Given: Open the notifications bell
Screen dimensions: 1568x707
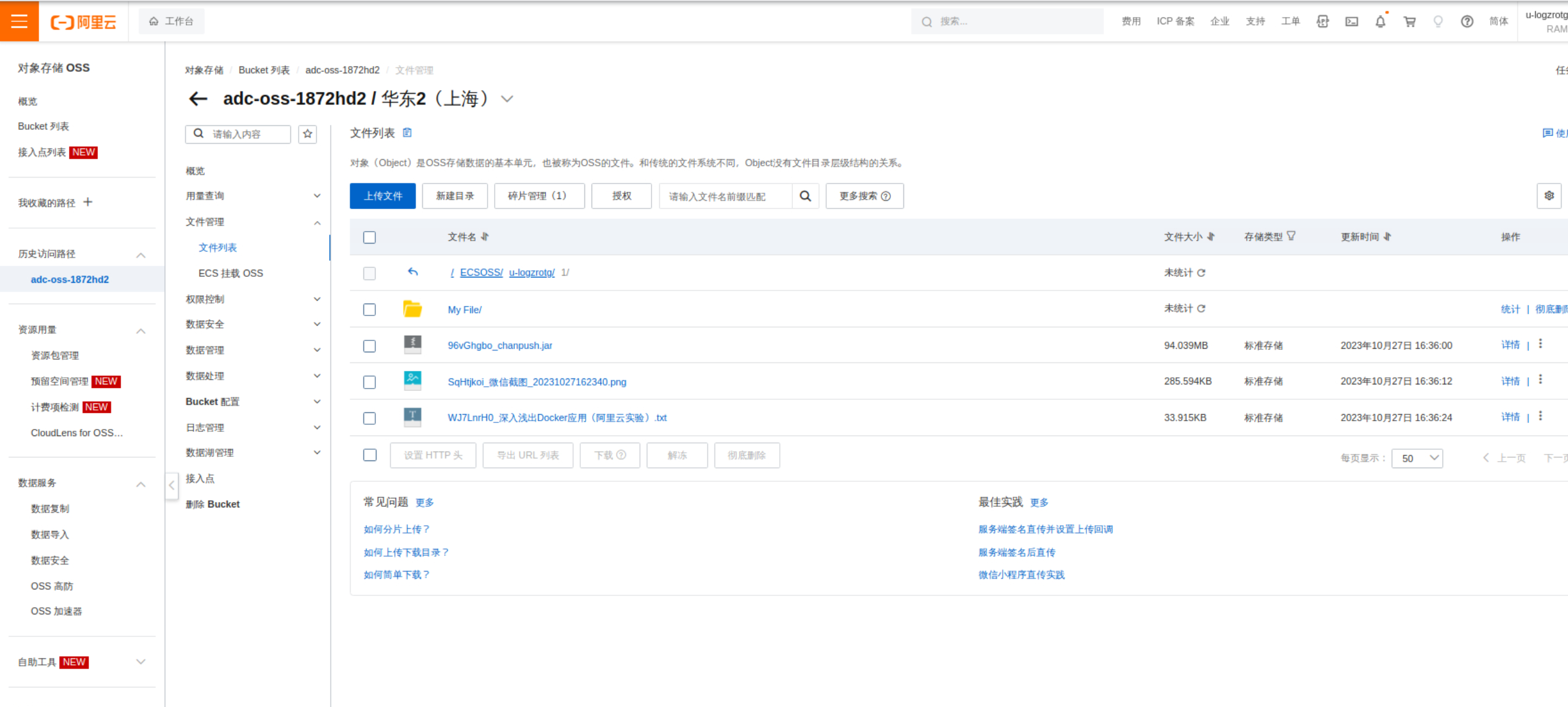Looking at the screenshot, I should (x=1380, y=22).
